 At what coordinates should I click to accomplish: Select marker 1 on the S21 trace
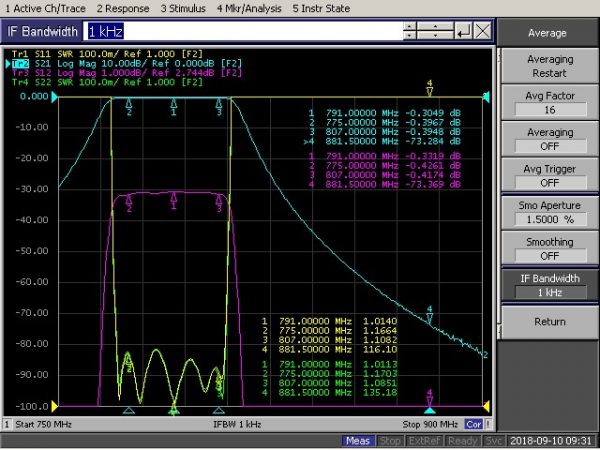tap(174, 105)
